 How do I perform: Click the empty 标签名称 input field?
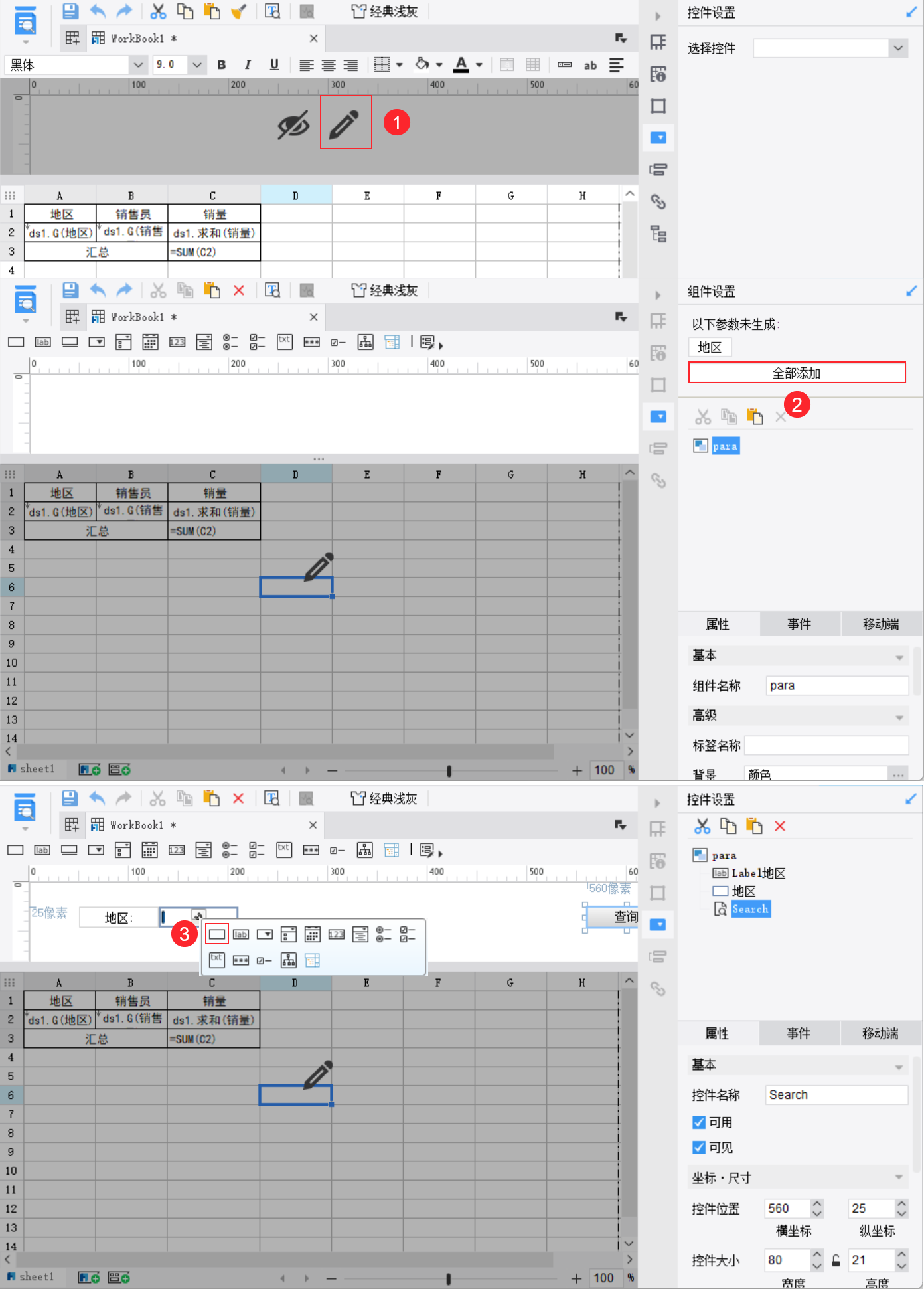coord(826,745)
